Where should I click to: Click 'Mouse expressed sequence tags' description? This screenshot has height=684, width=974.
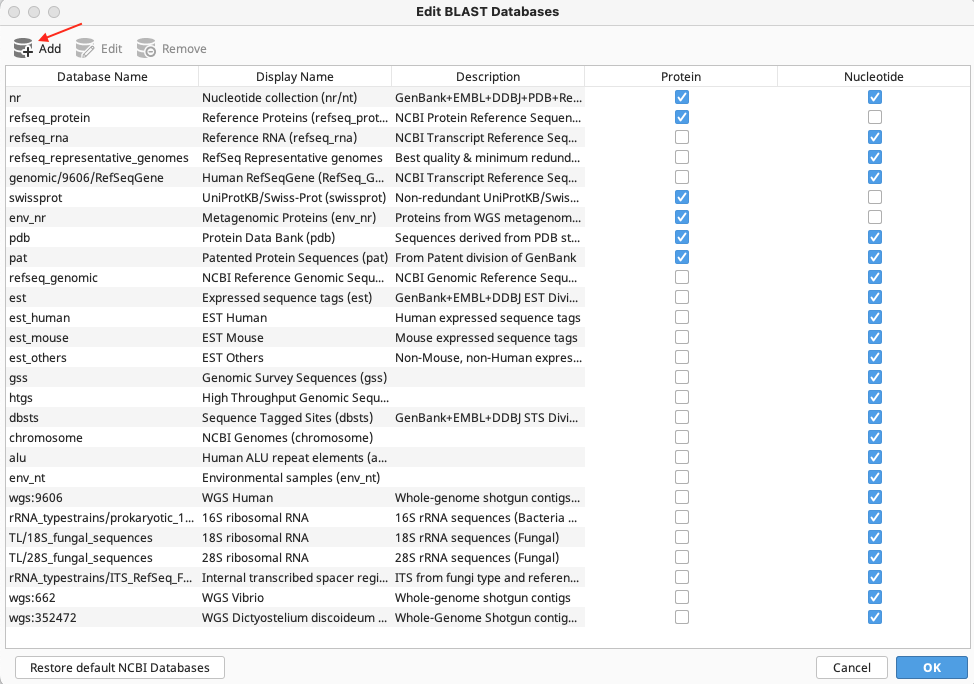(x=486, y=337)
